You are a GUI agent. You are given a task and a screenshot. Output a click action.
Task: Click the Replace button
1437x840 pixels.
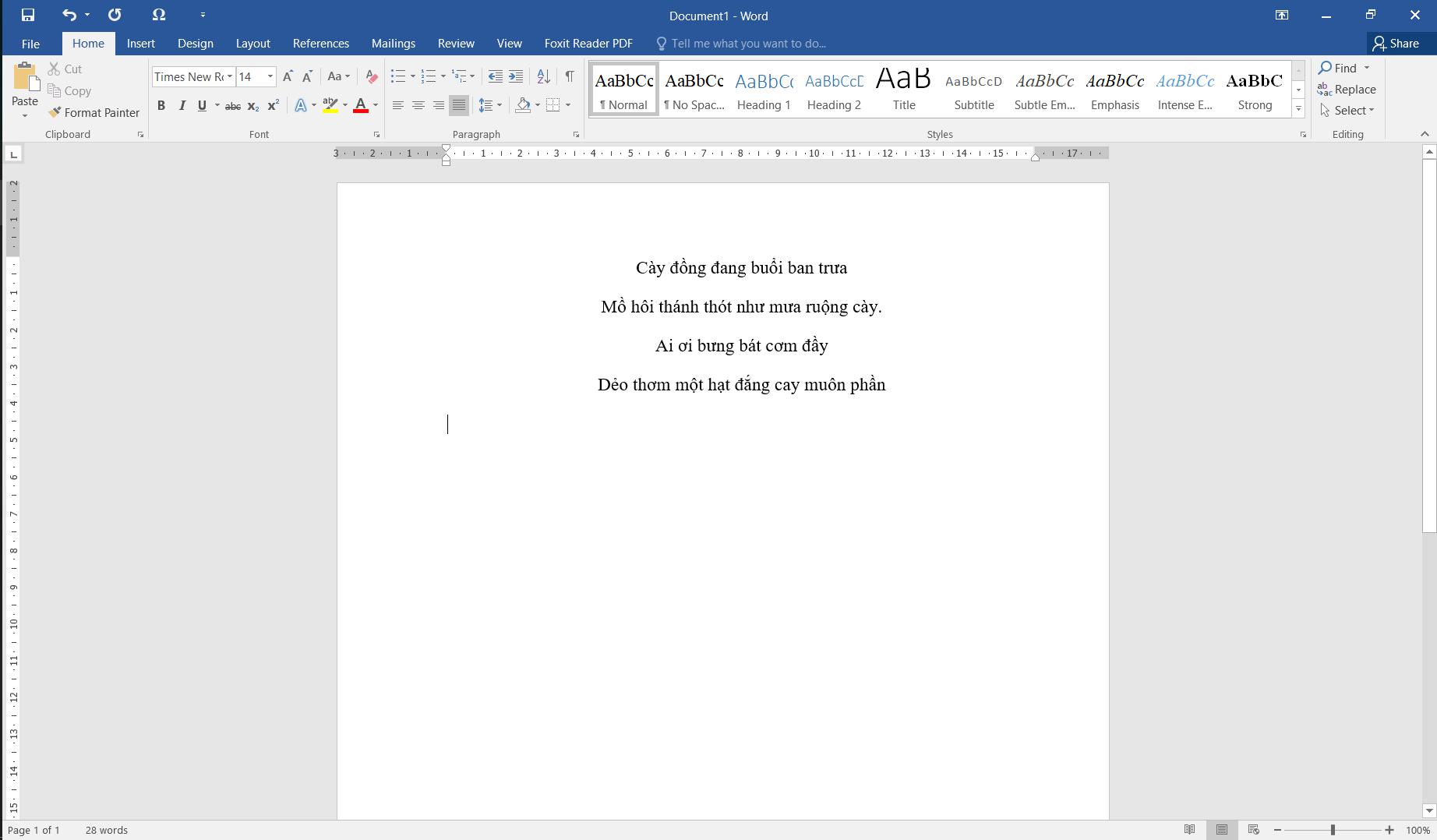(x=1347, y=90)
